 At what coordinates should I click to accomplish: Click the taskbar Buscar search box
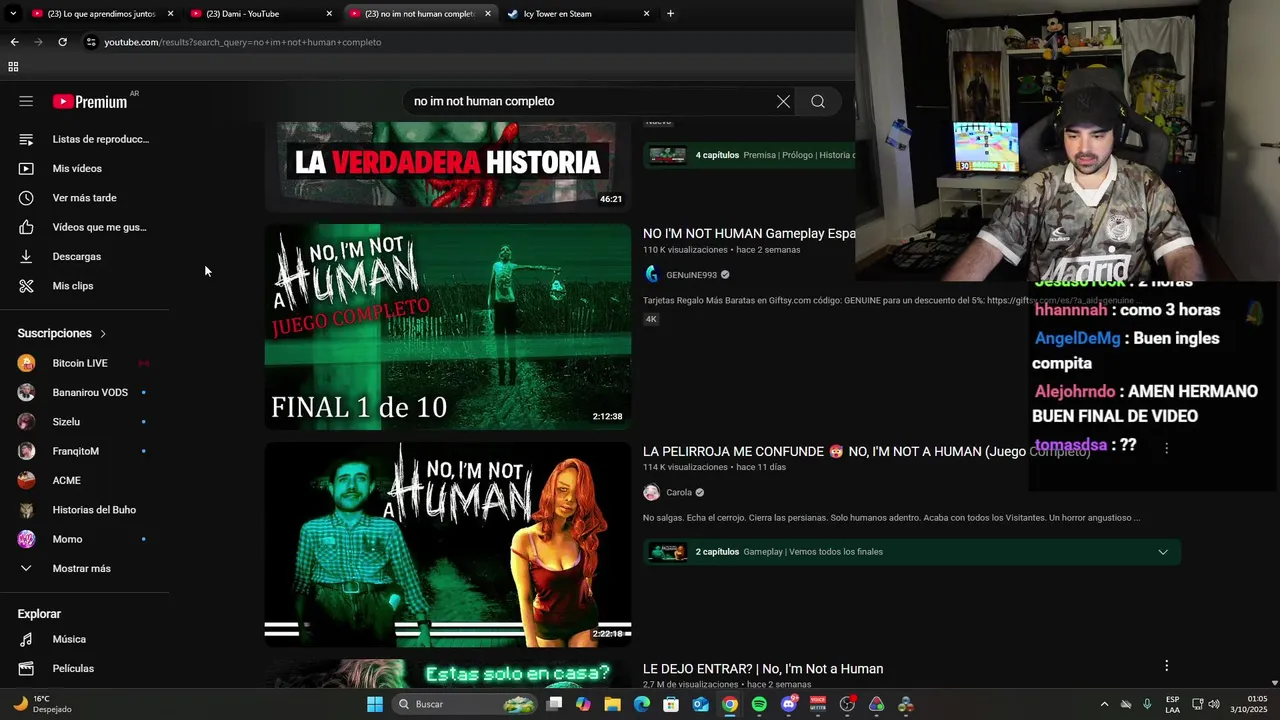(x=466, y=704)
